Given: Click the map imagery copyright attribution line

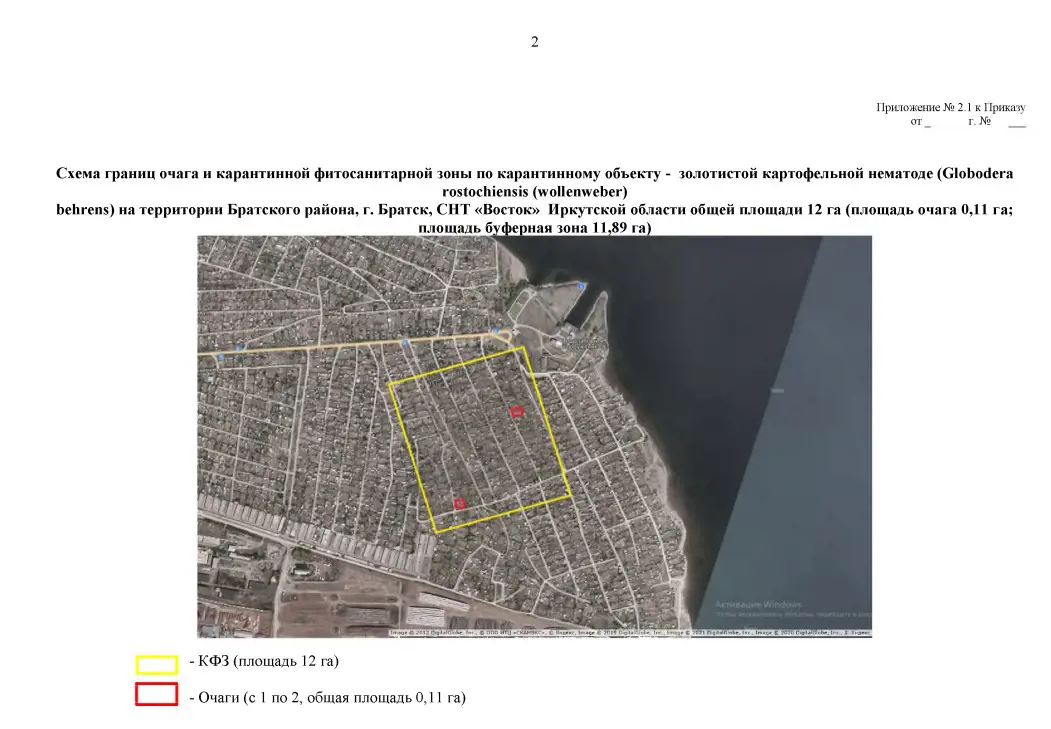Looking at the screenshot, I should coord(630,632).
